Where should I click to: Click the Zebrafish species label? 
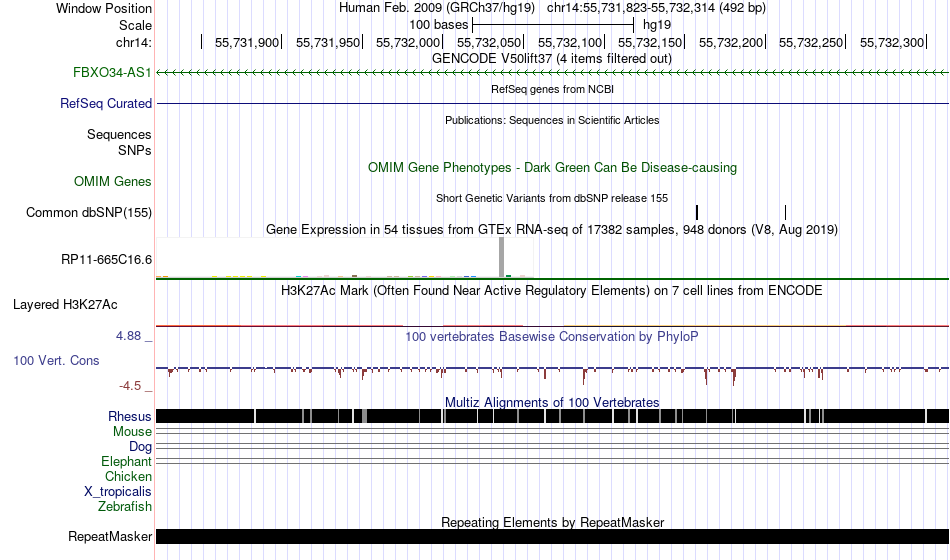click(x=125, y=506)
